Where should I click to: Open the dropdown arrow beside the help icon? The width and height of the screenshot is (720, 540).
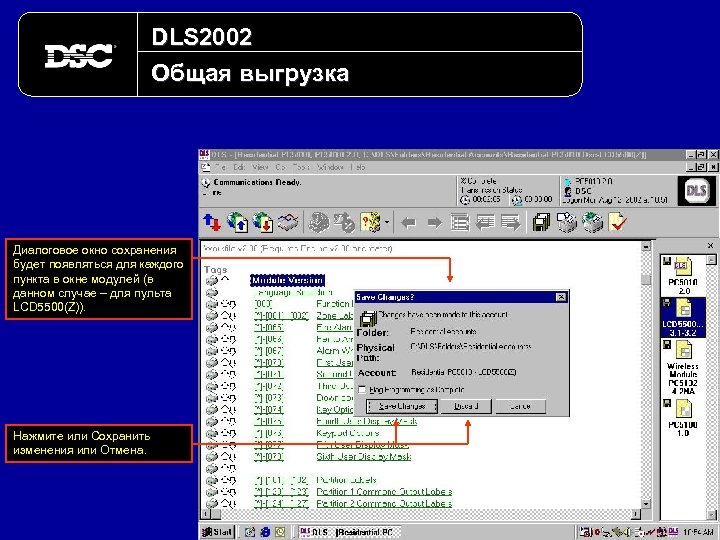tap(387, 223)
